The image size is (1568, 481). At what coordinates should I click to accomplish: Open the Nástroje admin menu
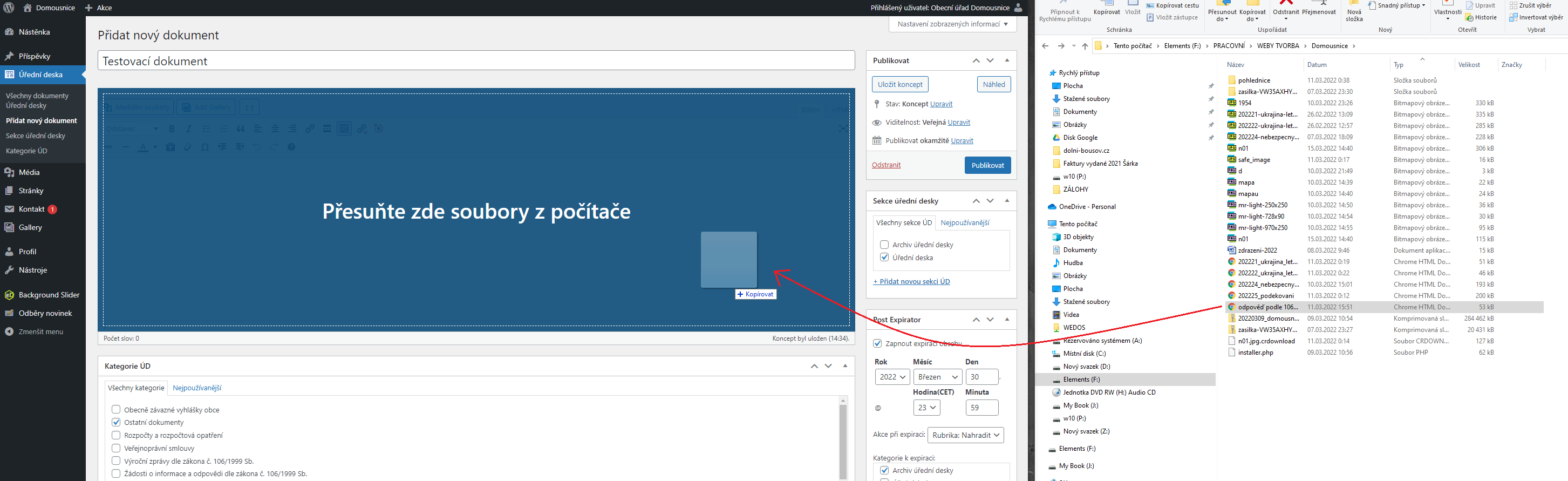pyautogui.click(x=32, y=270)
